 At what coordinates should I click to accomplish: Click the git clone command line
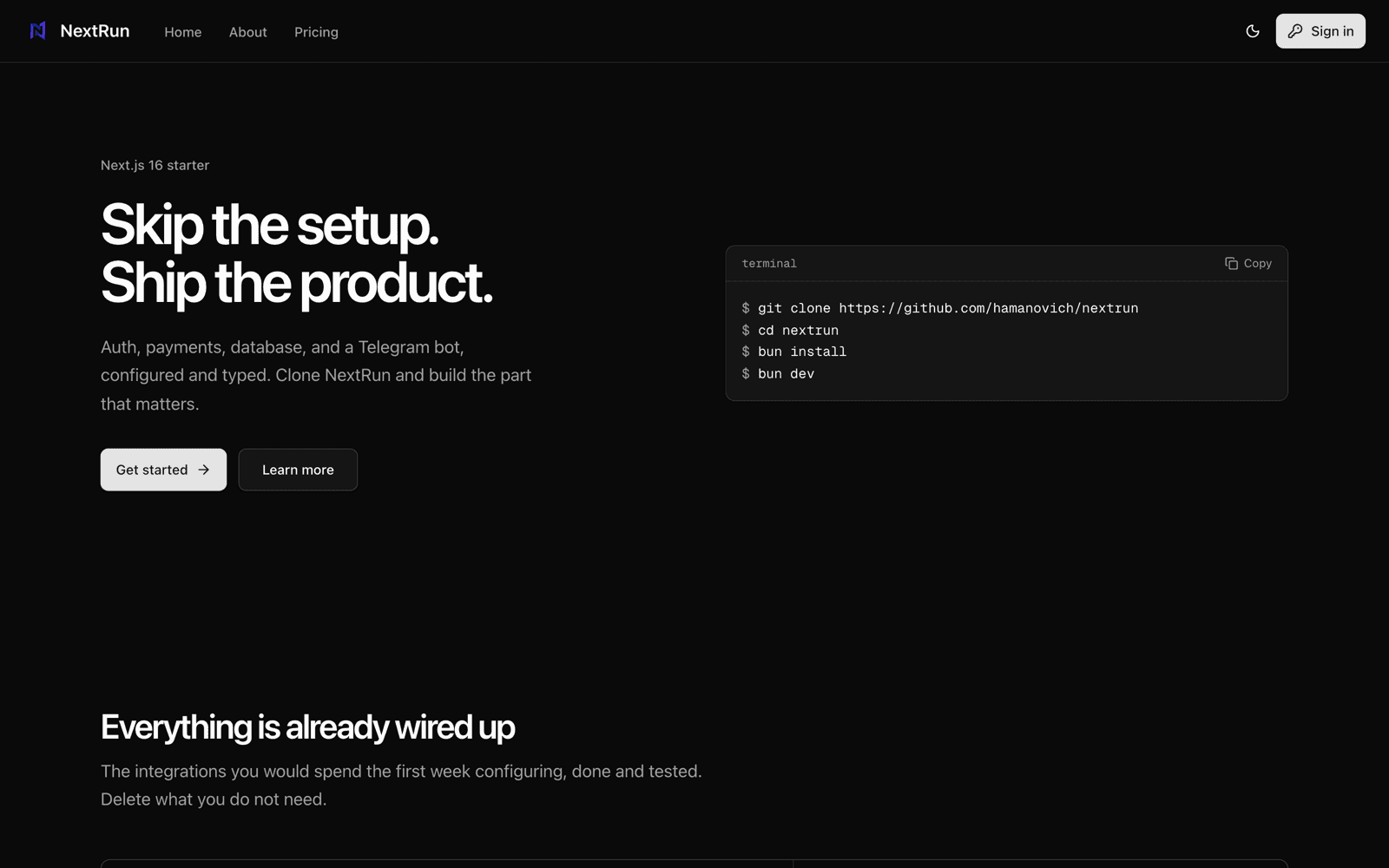(940, 308)
